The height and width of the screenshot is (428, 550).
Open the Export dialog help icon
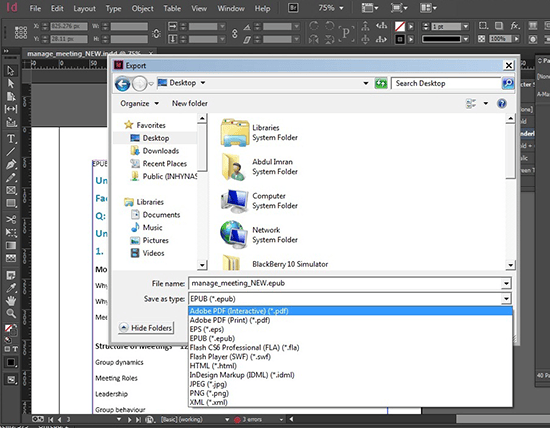[x=502, y=103]
